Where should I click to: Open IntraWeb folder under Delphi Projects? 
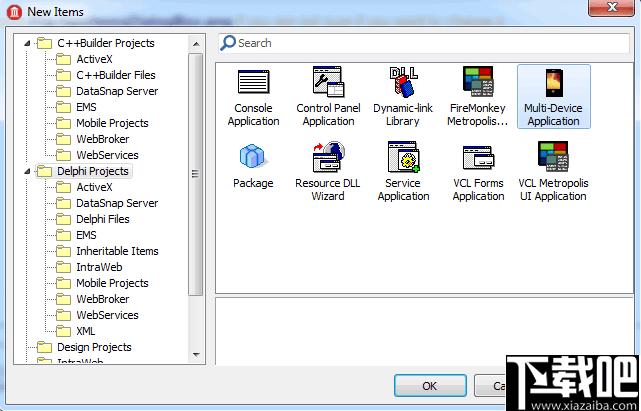89,267
